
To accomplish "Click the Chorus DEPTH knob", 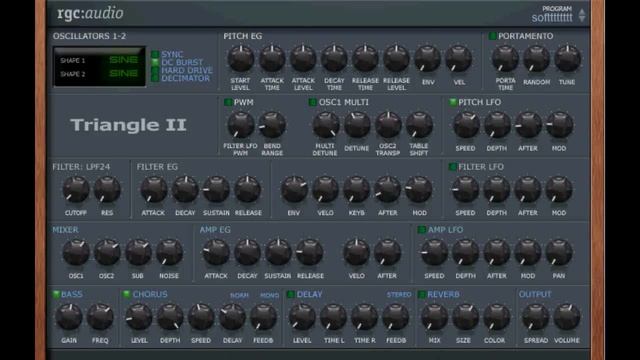I will pyautogui.click(x=170, y=317).
